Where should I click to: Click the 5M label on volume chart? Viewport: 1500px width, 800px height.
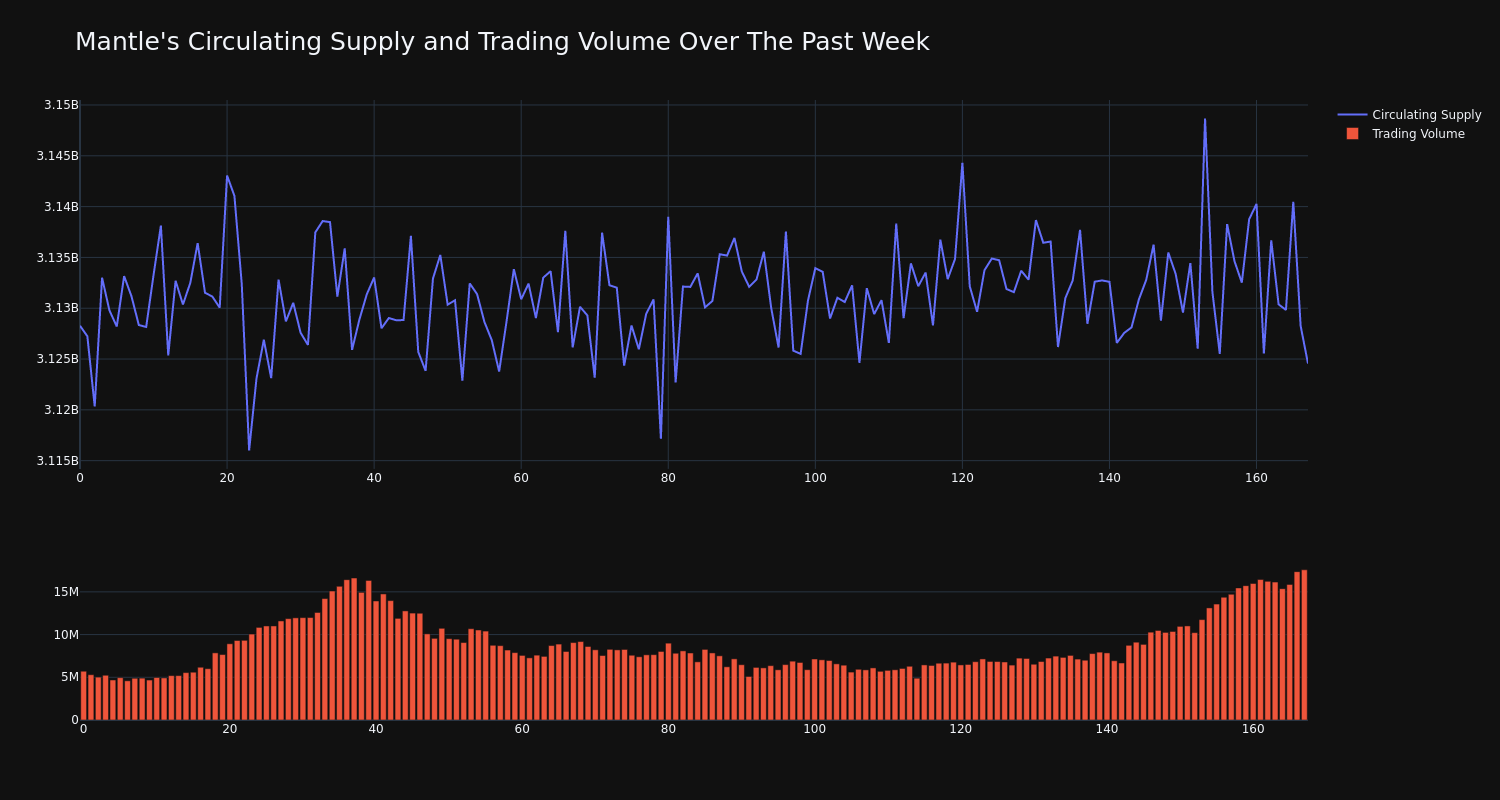click(69, 677)
